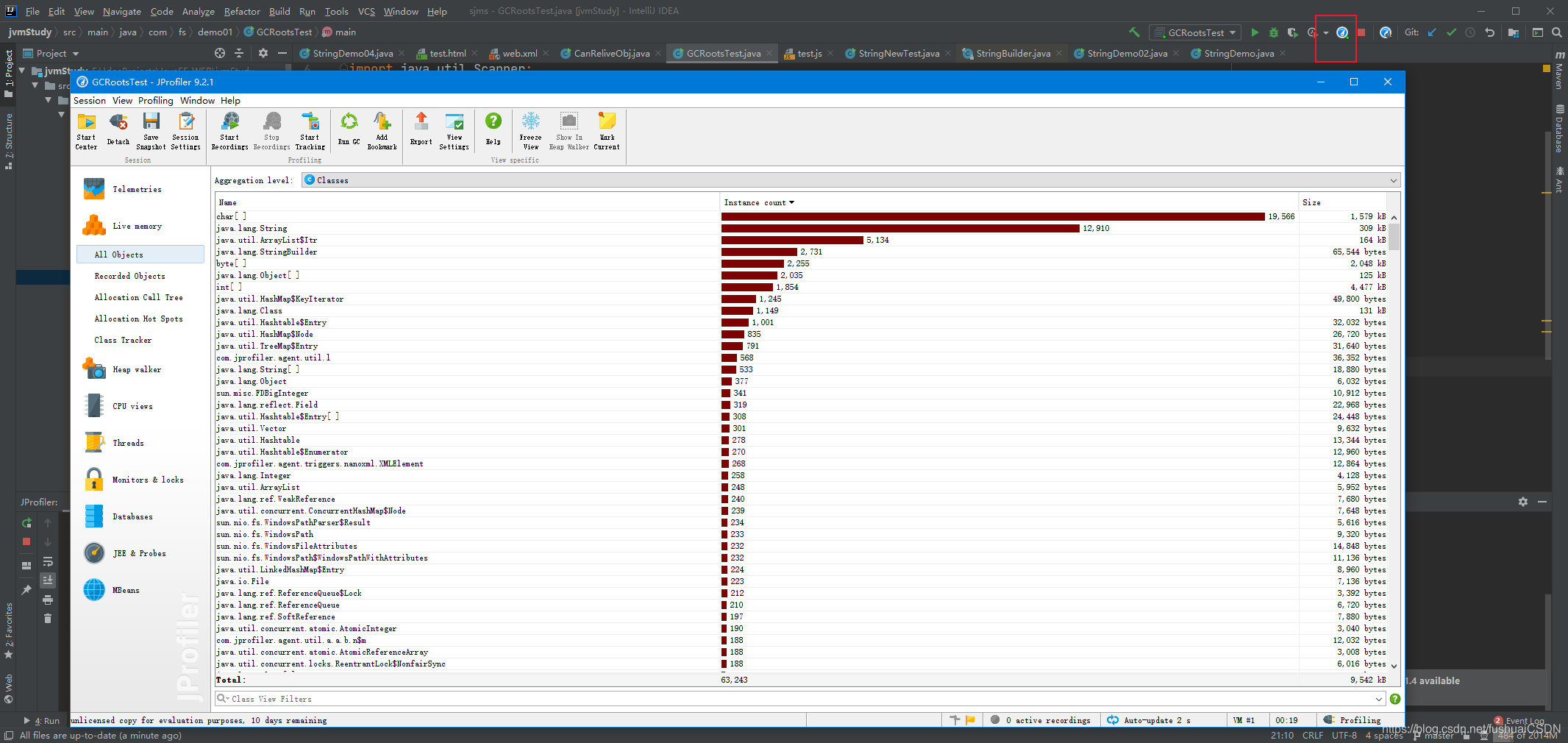Switch to the CanReliveObj.java editor tab
The width and height of the screenshot is (1568, 743).
tap(610, 54)
